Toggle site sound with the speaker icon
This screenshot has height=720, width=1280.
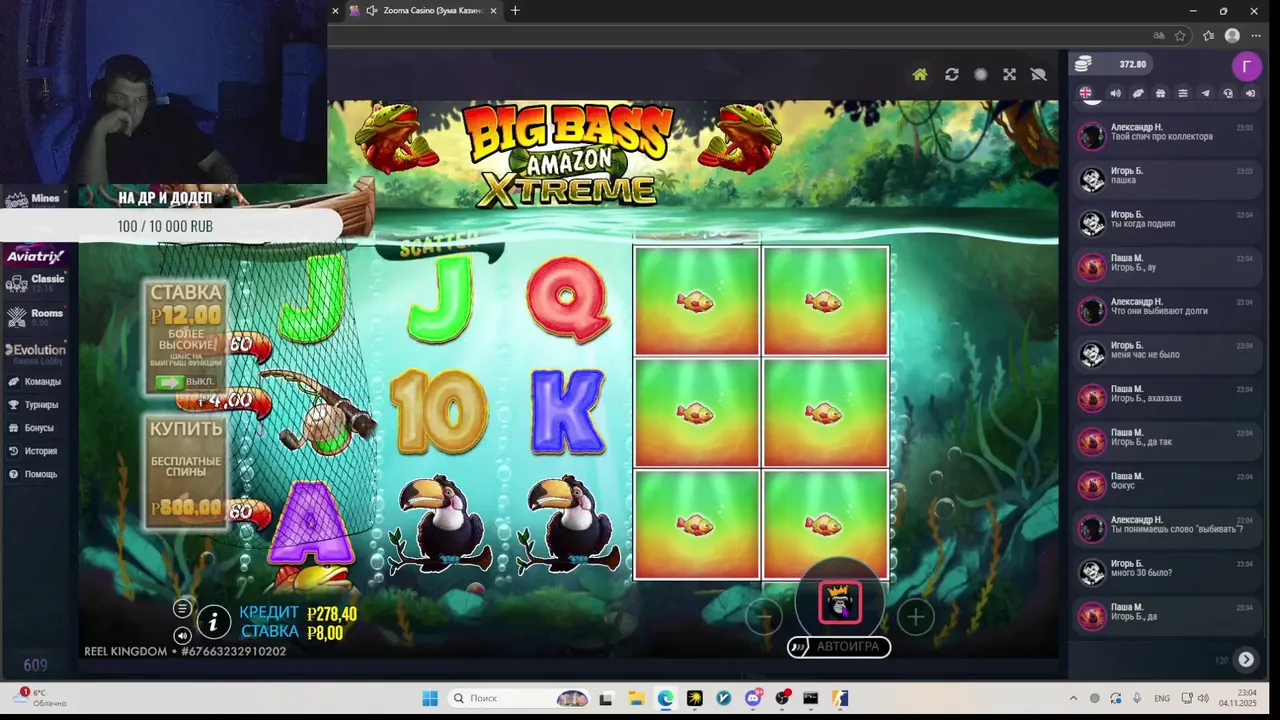(x=1115, y=93)
